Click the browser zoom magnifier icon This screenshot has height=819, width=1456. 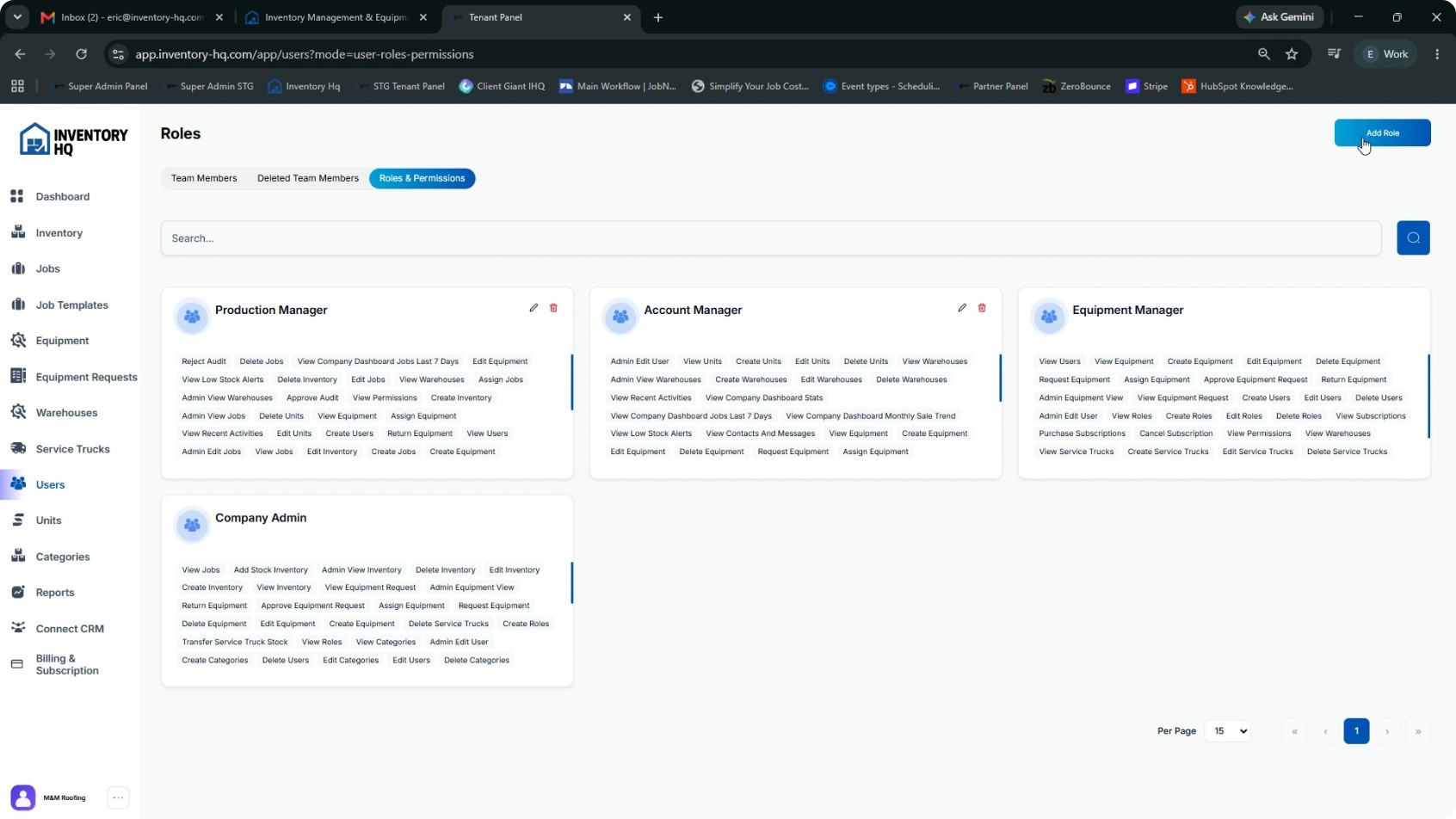(x=1263, y=54)
